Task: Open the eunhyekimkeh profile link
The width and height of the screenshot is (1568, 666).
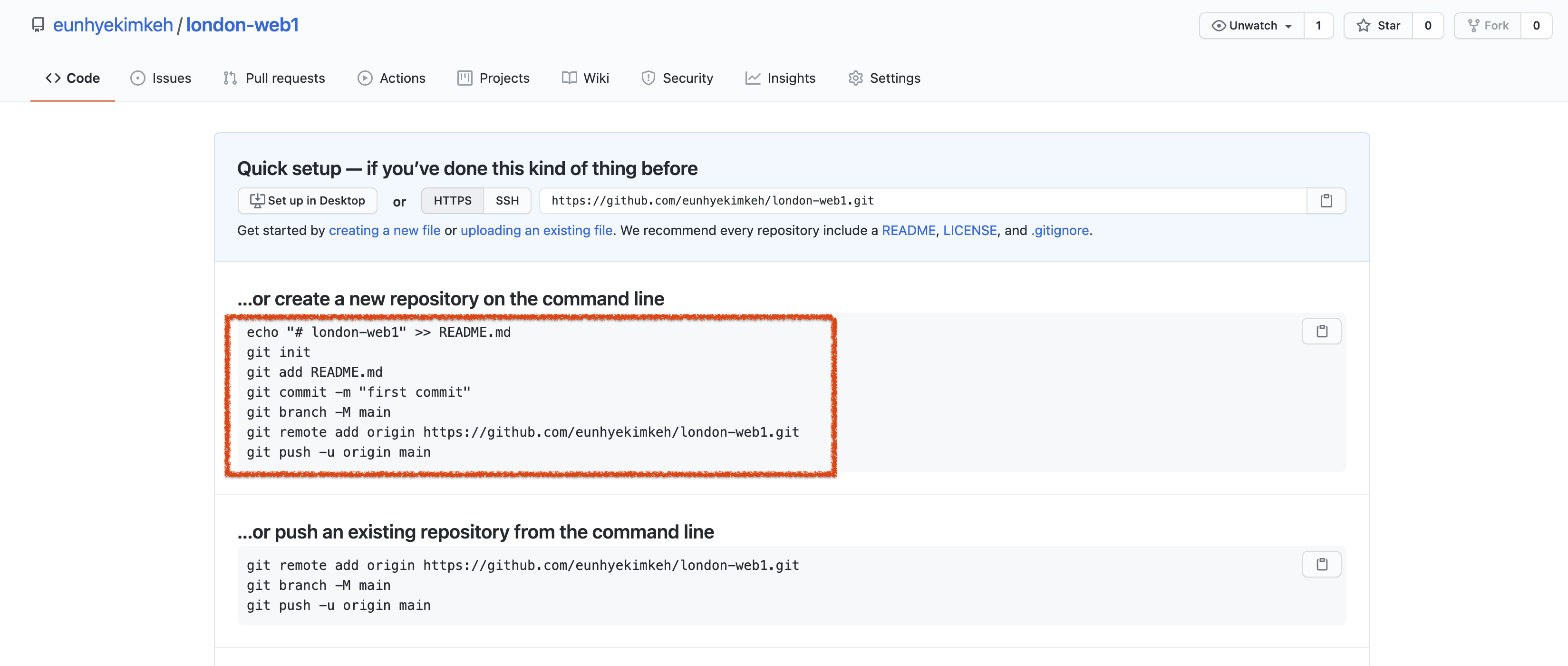Action: [113, 25]
